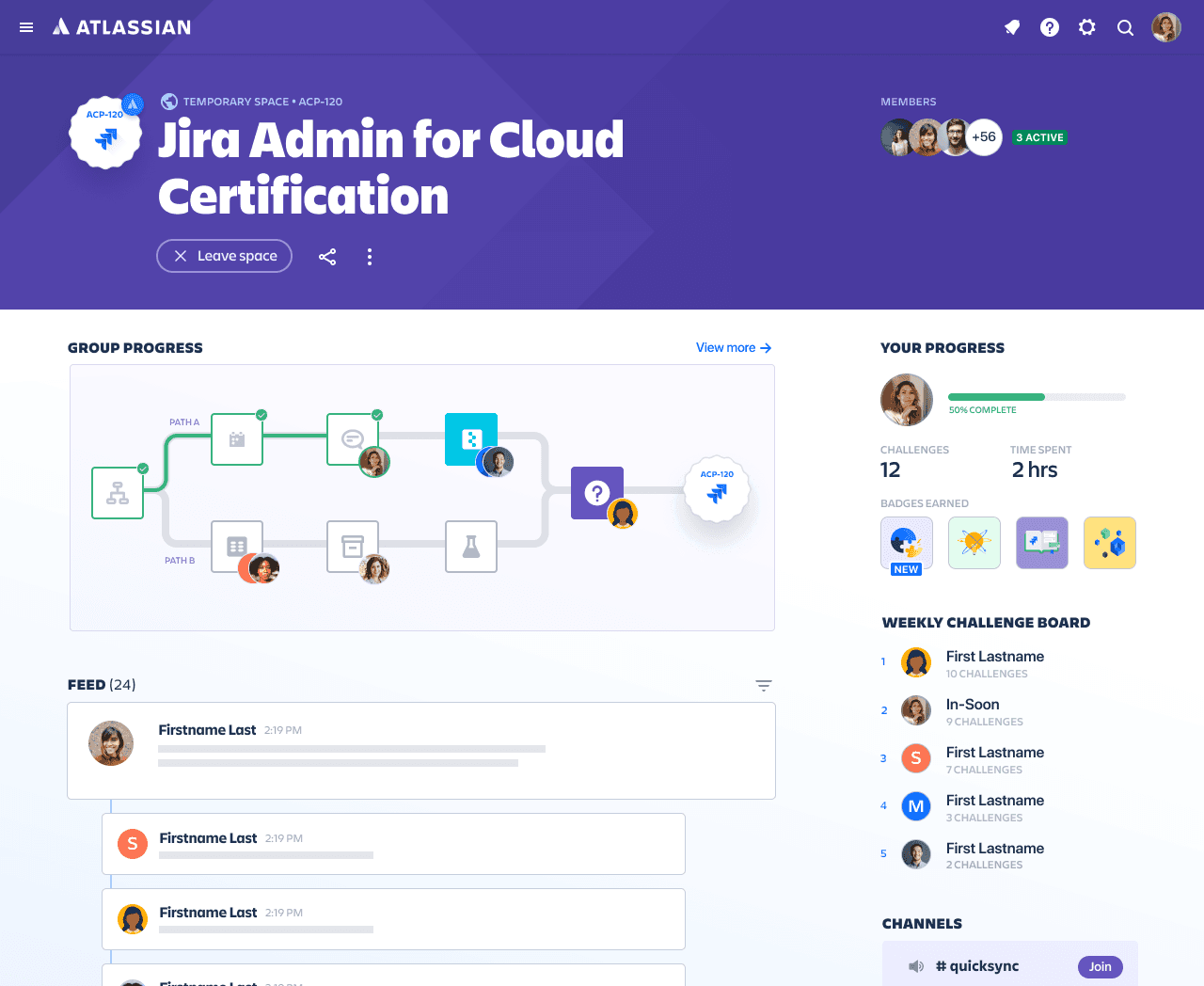Click the #quicksync channel name

977,967
